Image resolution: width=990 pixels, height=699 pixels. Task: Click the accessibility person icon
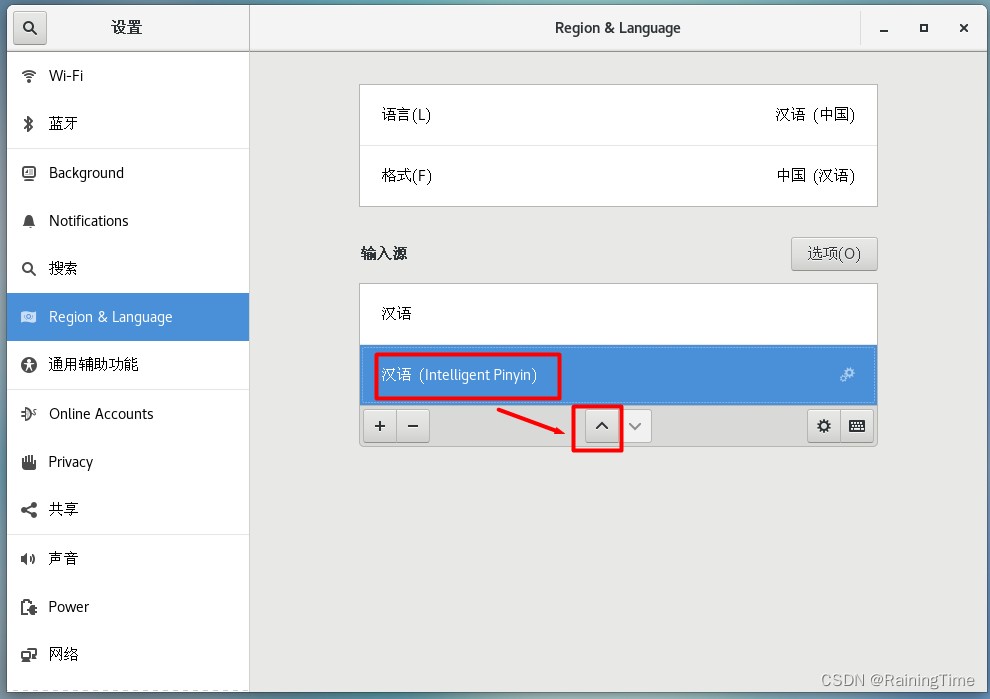(x=28, y=365)
